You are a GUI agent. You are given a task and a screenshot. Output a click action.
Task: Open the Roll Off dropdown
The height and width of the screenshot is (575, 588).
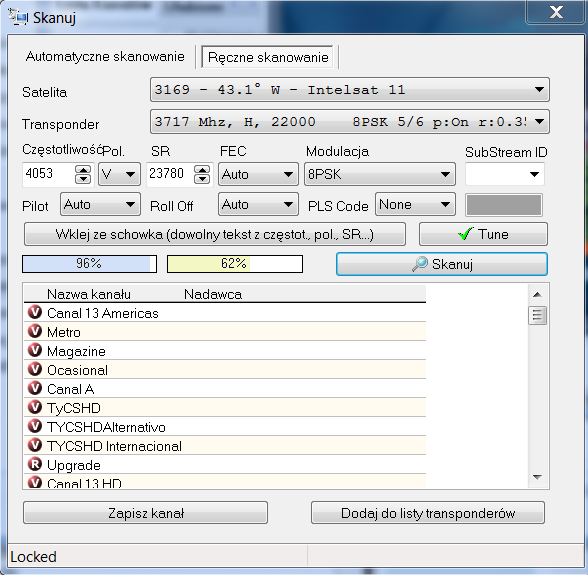click(x=258, y=204)
